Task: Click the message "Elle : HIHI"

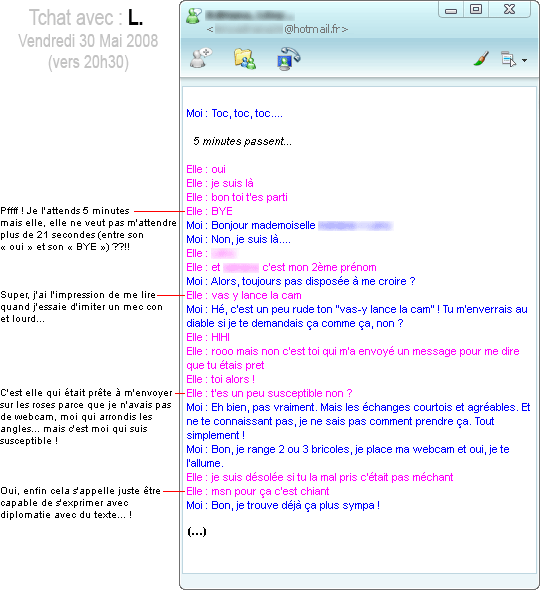Action: 208,337
